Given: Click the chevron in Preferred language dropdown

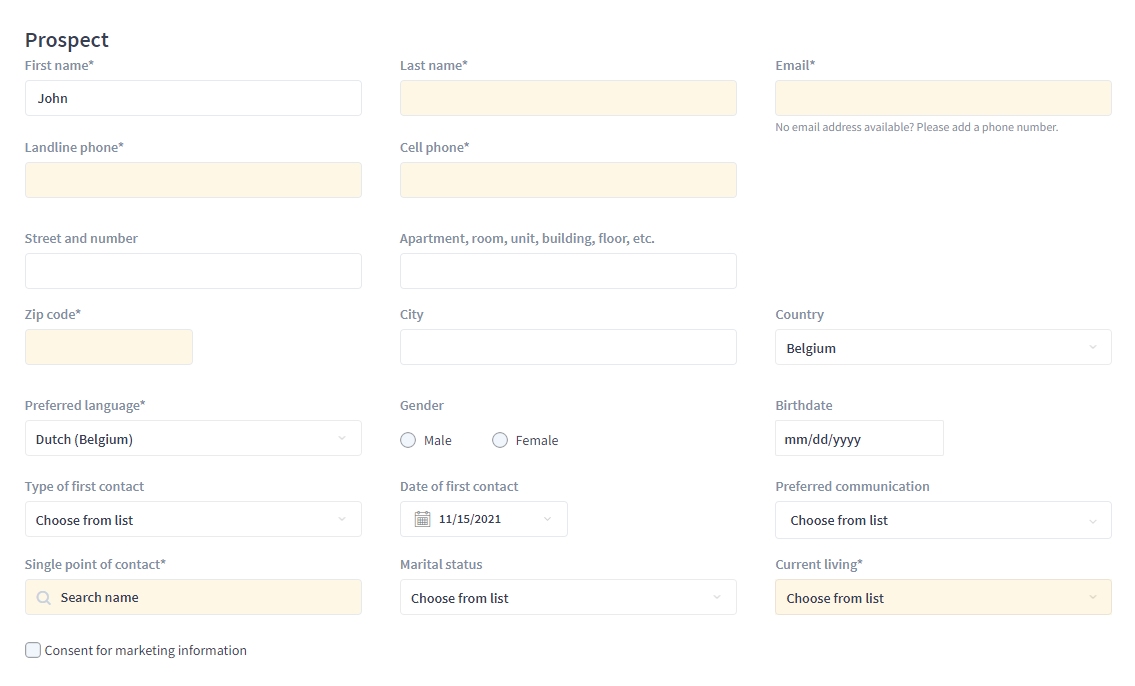Looking at the screenshot, I should click(x=342, y=439).
